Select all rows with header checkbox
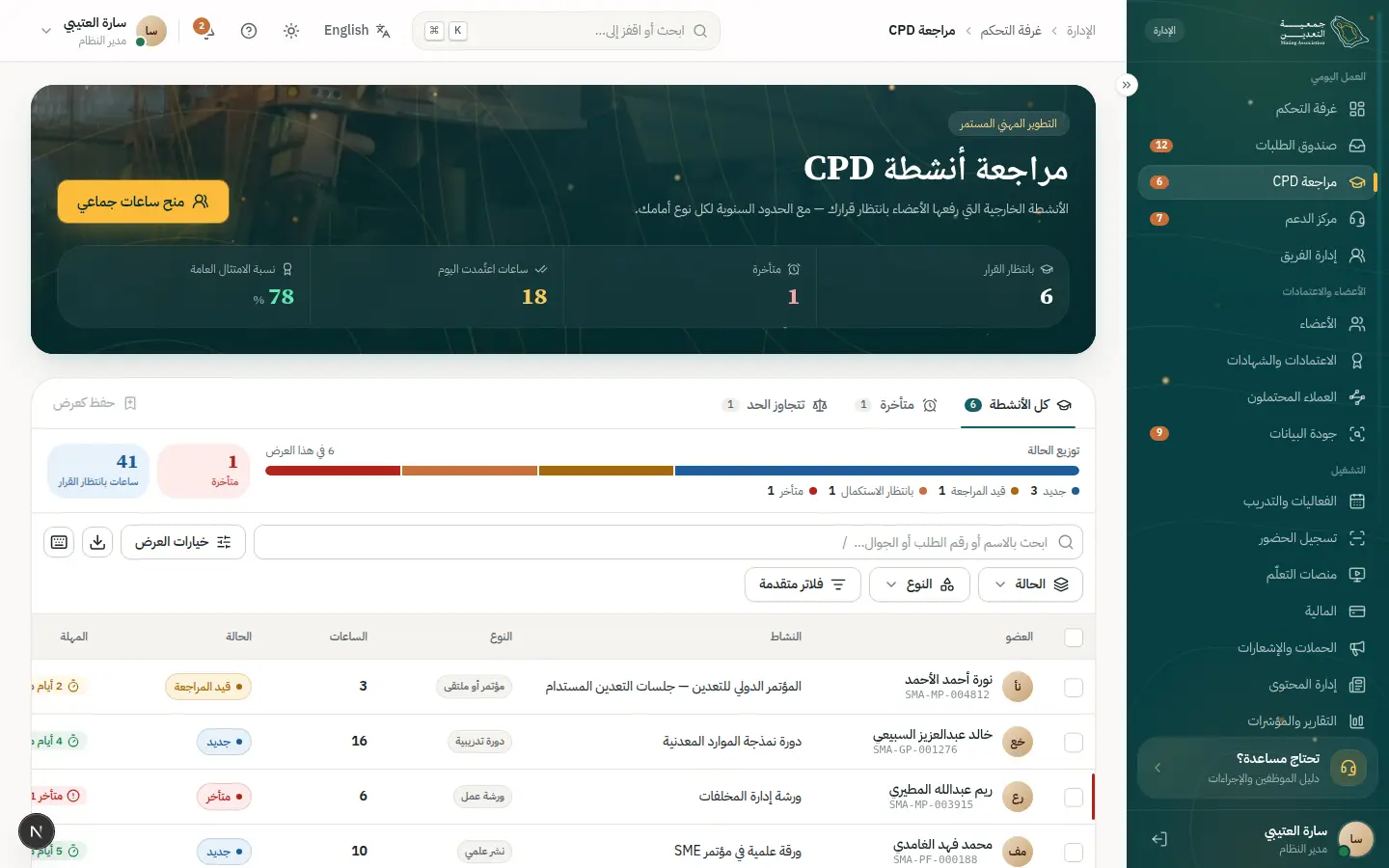 pos(1074,637)
